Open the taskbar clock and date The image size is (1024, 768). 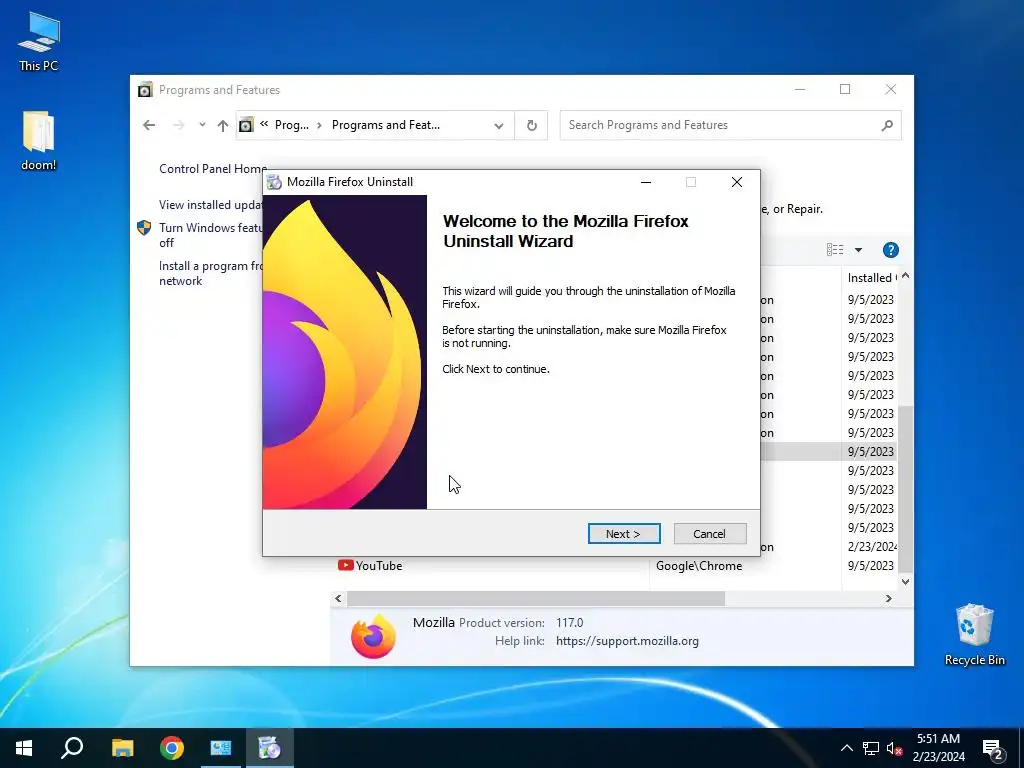pos(938,748)
